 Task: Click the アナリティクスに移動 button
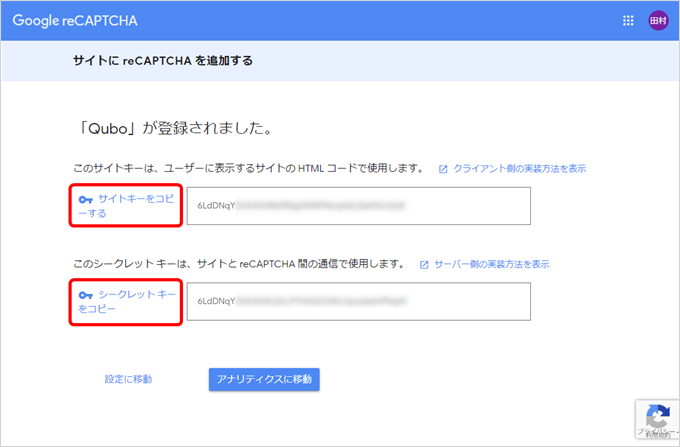tap(264, 379)
